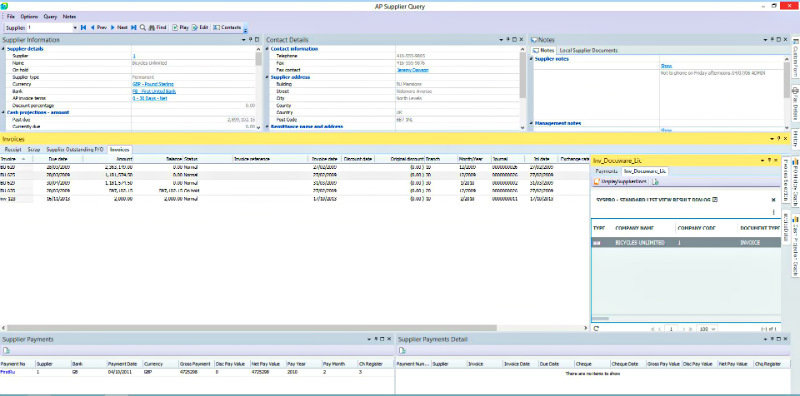Open the Contacts toolbar item
This screenshot has height=396, width=800.
click(227, 28)
